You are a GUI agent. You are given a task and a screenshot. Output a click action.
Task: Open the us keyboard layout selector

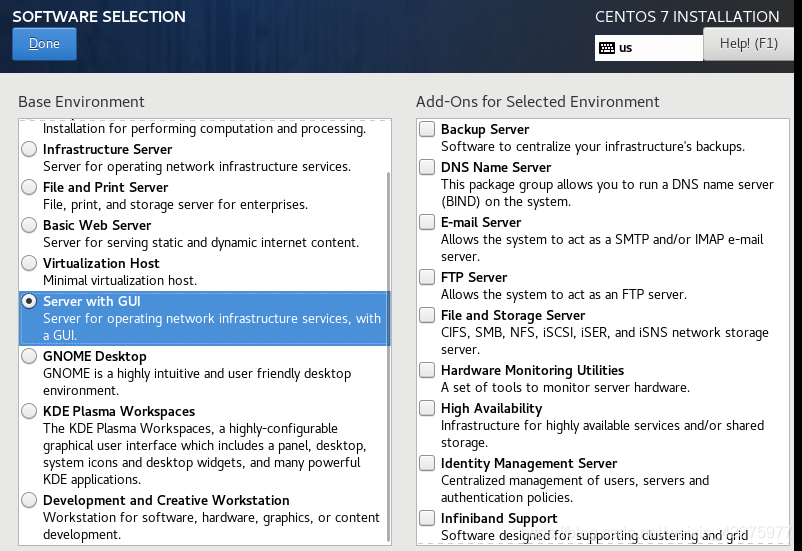[649, 48]
